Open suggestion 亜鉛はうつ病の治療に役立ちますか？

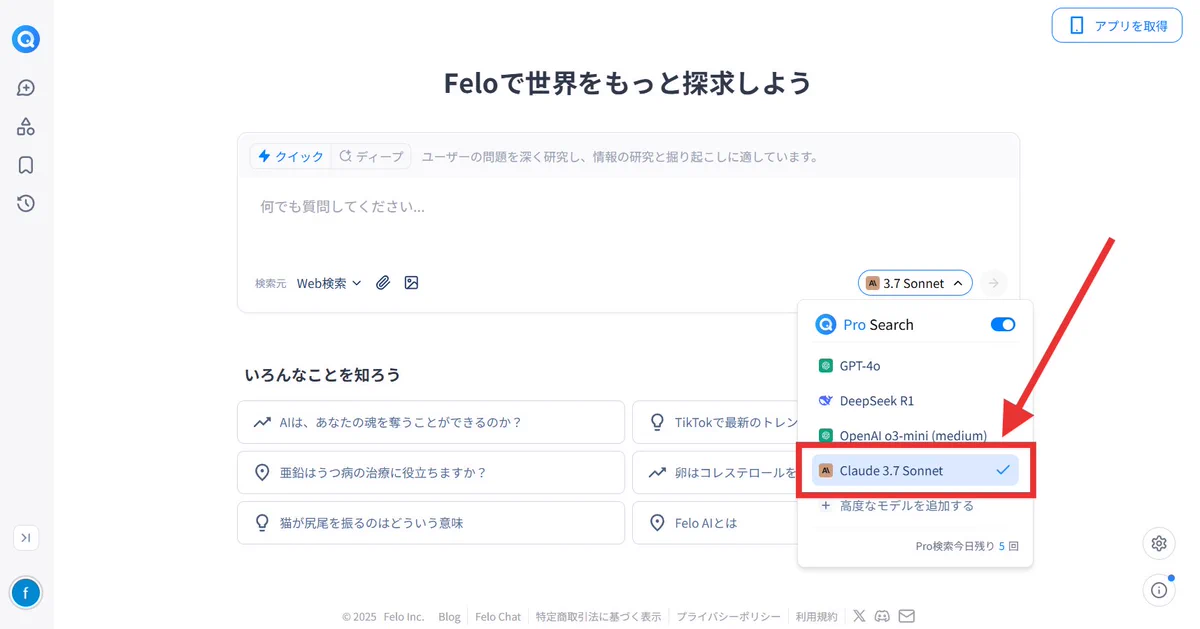coord(431,472)
